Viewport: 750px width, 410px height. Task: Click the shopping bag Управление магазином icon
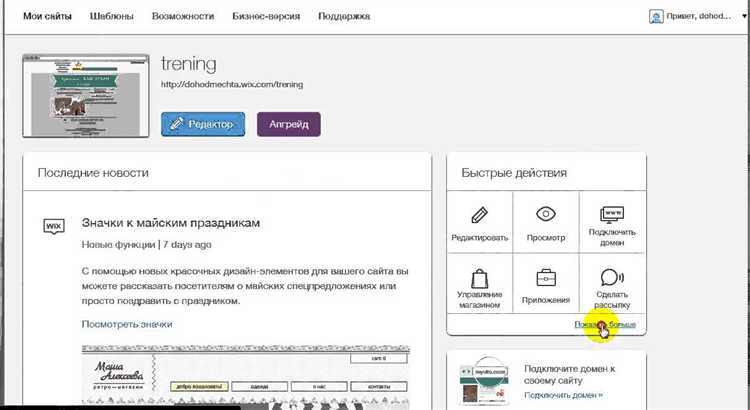click(x=479, y=278)
